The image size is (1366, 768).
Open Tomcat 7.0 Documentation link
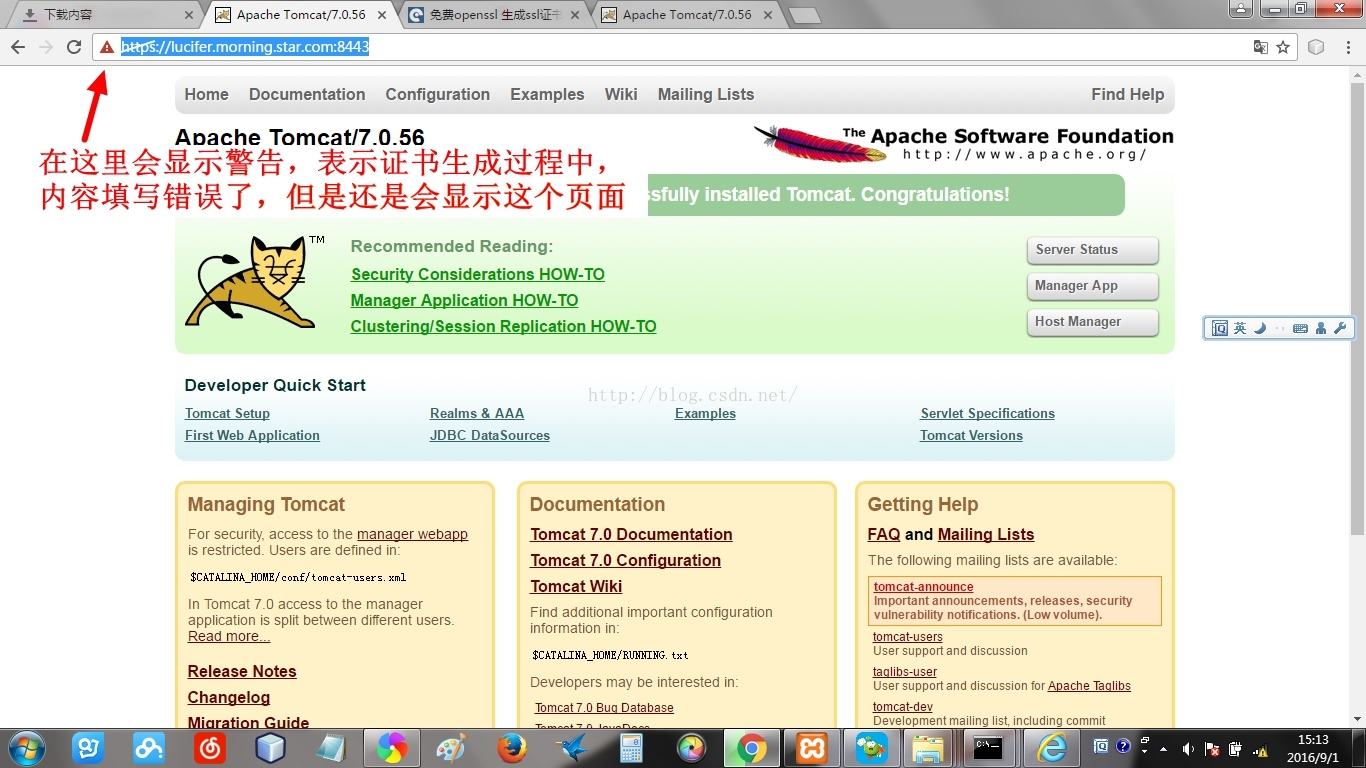631,534
